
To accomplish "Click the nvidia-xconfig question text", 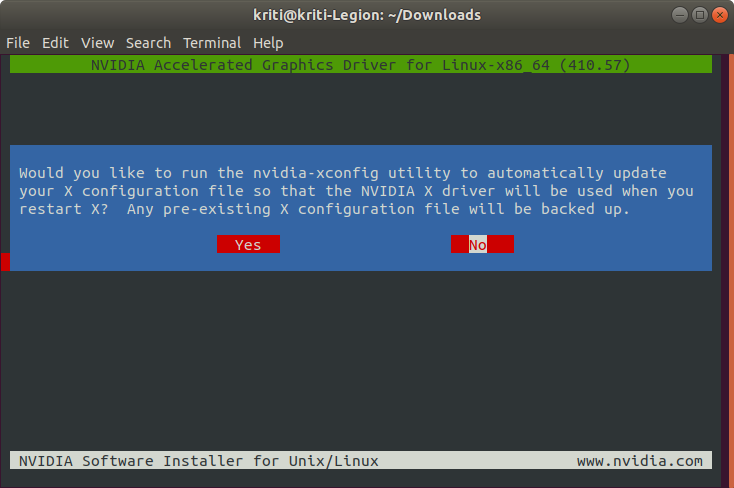I will [x=356, y=191].
